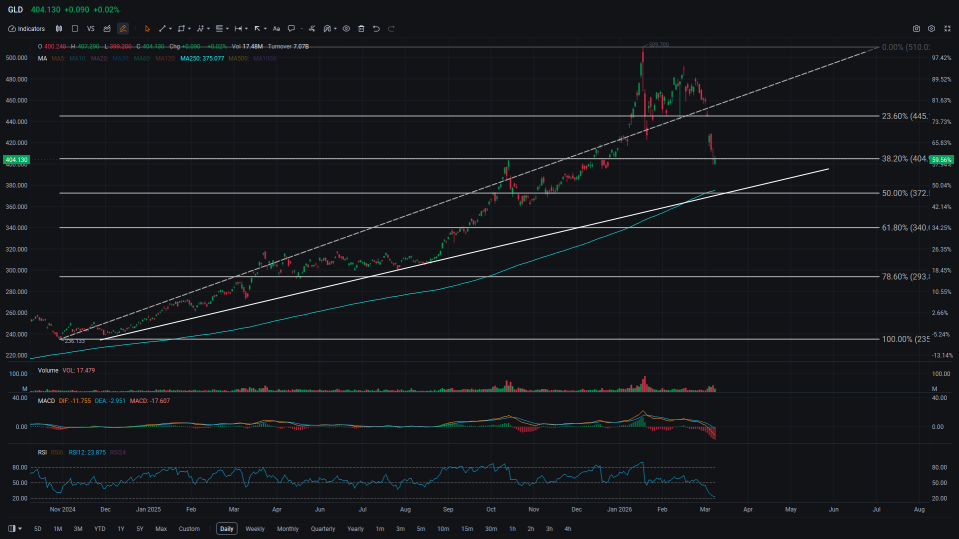Image resolution: width=959 pixels, height=539 pixels.
Task: Delete drawings with the trash icon
Action: point(361,29)
